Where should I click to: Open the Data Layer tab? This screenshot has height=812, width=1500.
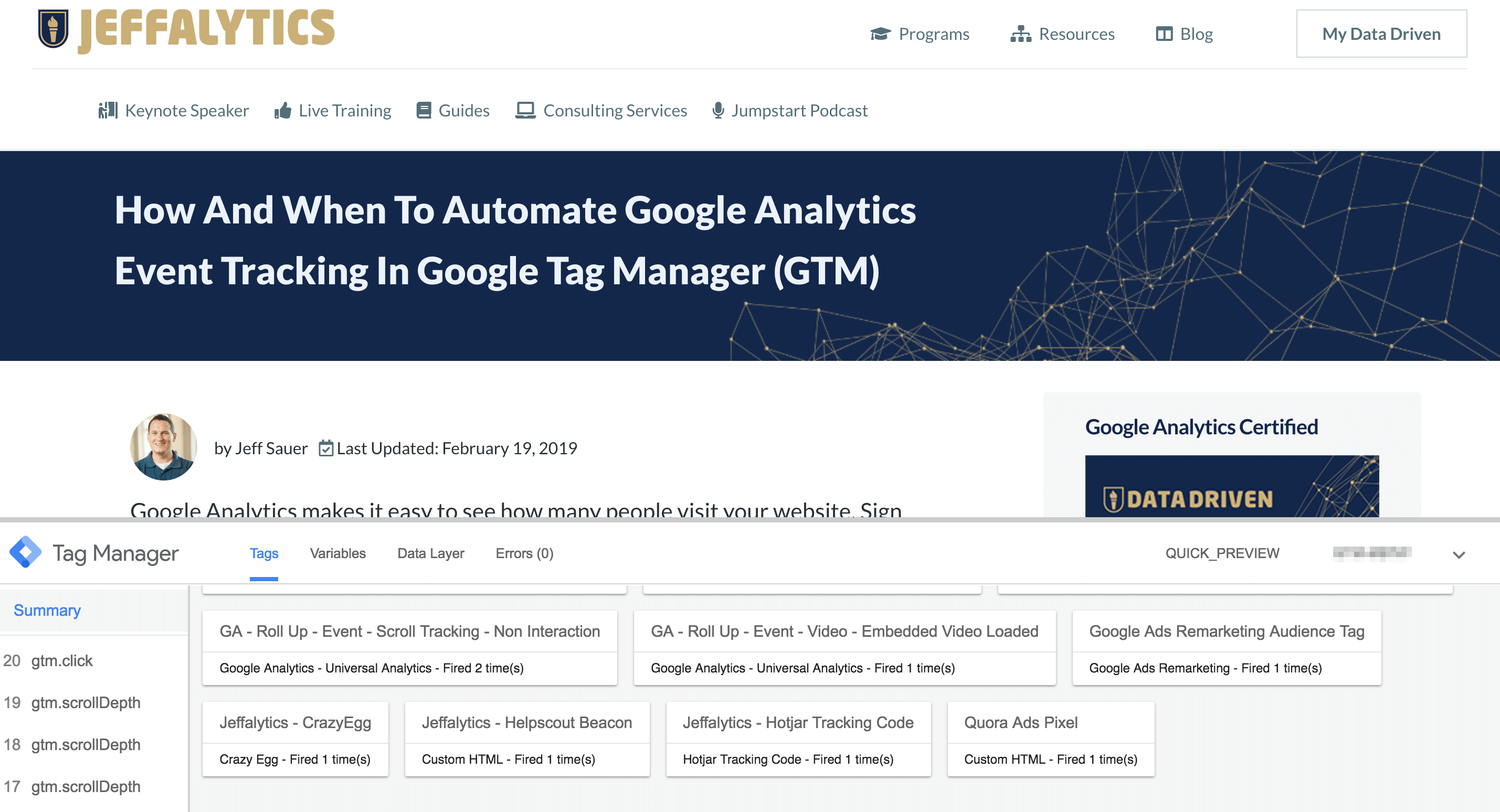coord(431,553)
